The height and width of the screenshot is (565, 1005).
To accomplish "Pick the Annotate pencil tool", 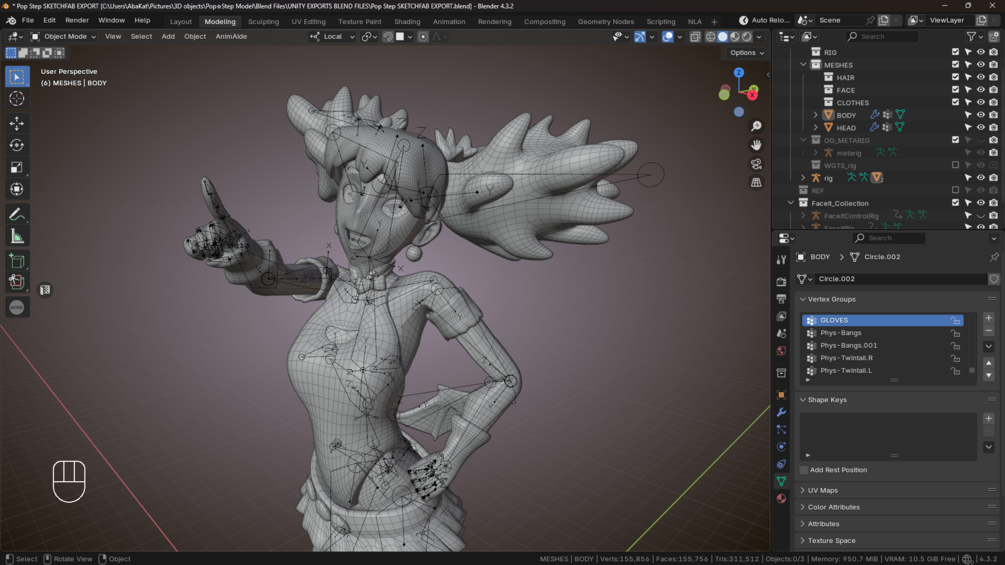I will pyautogui.click(x=17, y=214).
